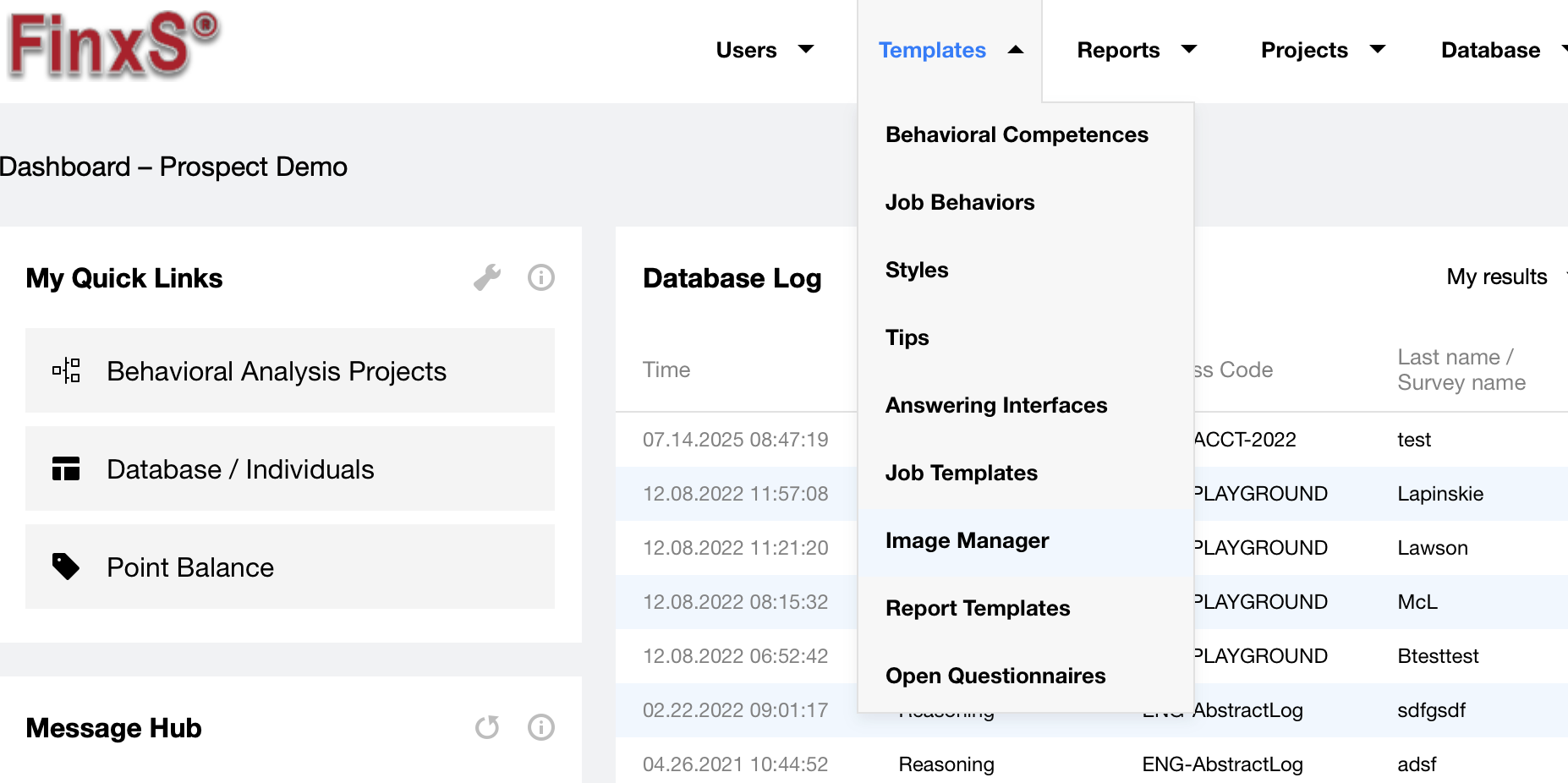Select Open Questionnaires in Templates menu
1568x783 pixels.
tap(995, 676)
